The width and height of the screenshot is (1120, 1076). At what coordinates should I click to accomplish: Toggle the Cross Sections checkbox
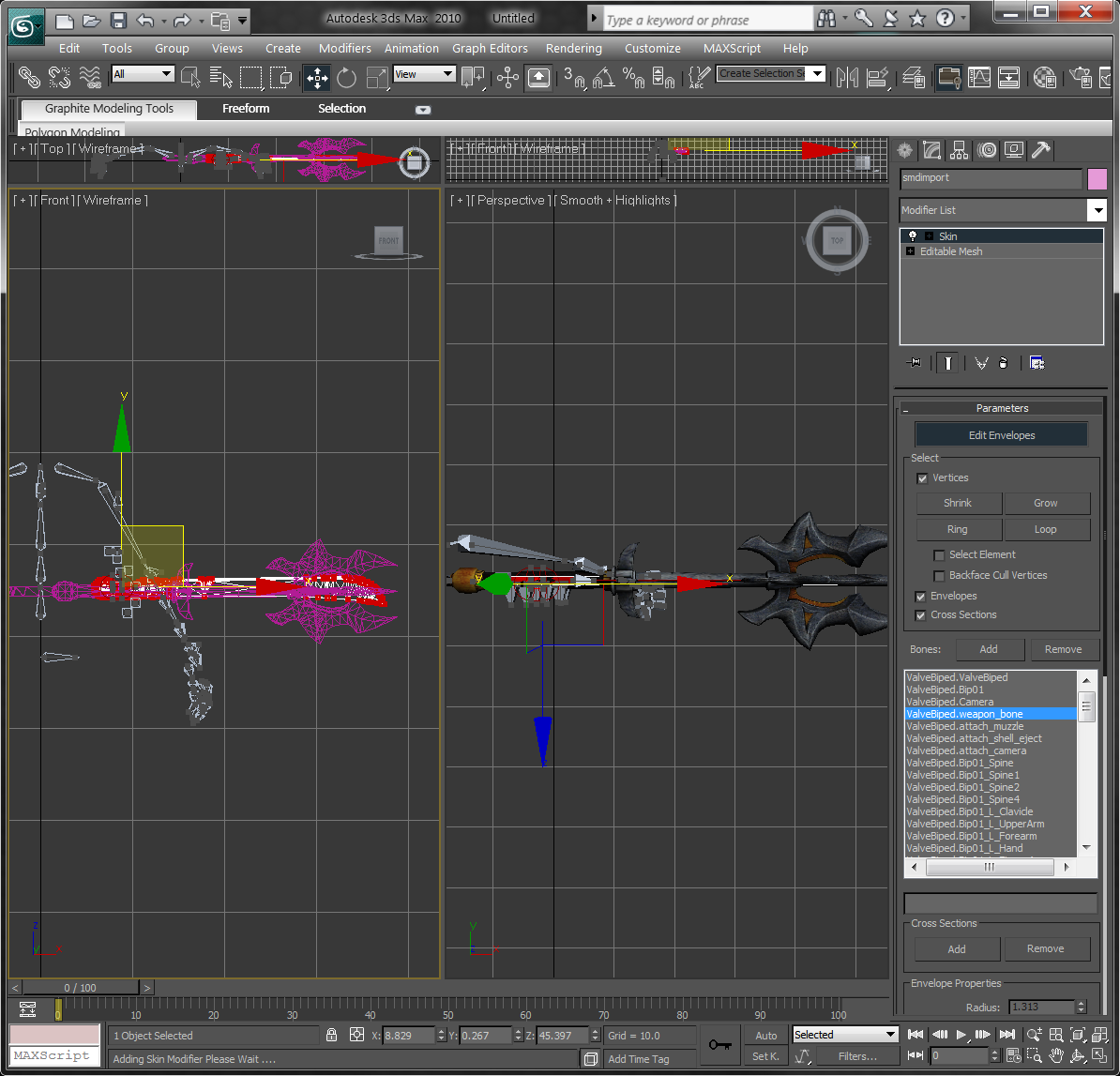[921, 615]
